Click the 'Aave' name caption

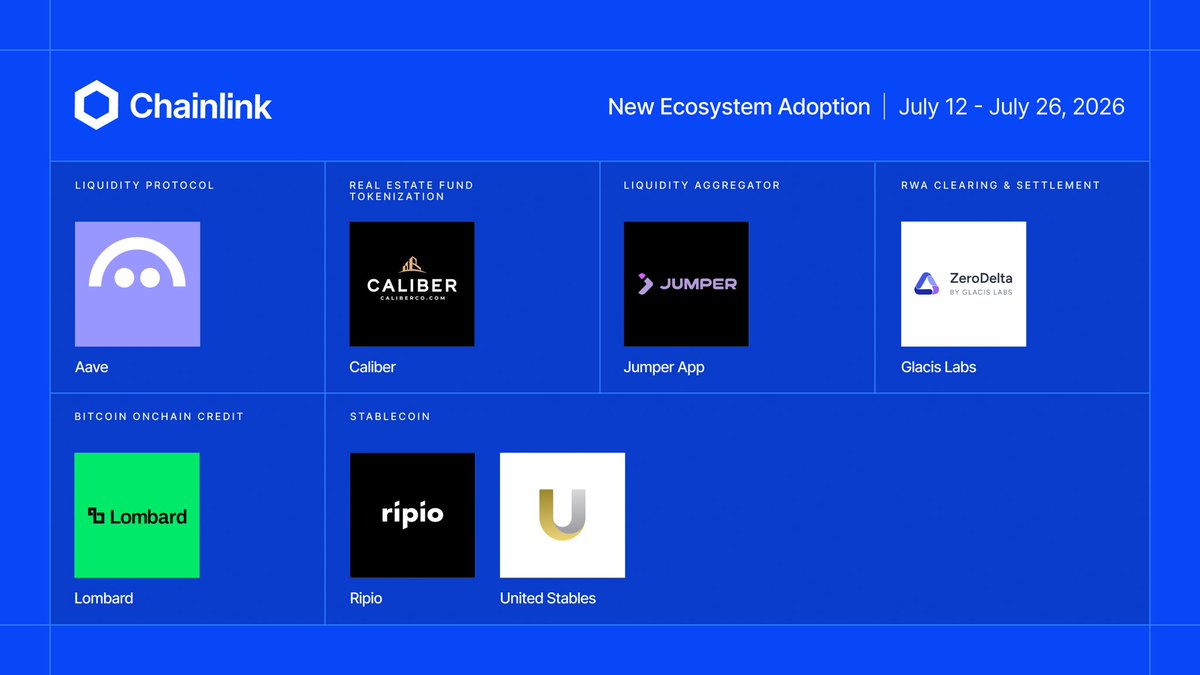(92, 367)
